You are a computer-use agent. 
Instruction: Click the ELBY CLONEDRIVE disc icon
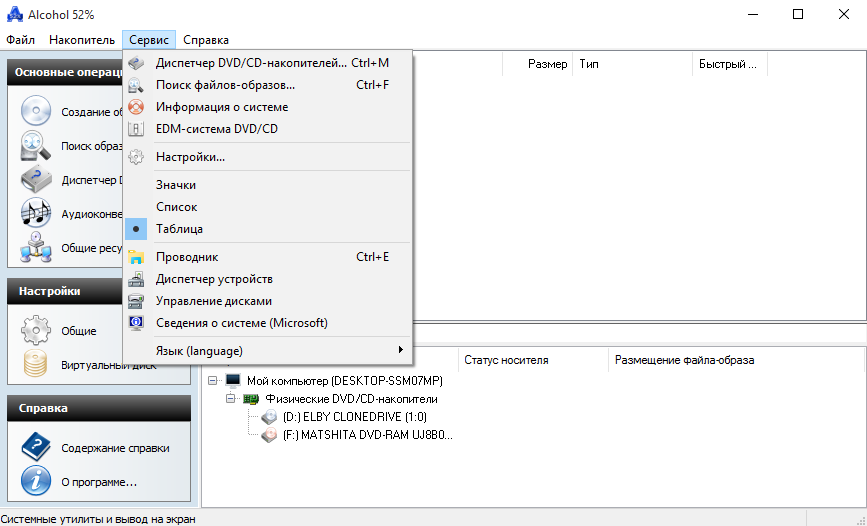[269, 416]
